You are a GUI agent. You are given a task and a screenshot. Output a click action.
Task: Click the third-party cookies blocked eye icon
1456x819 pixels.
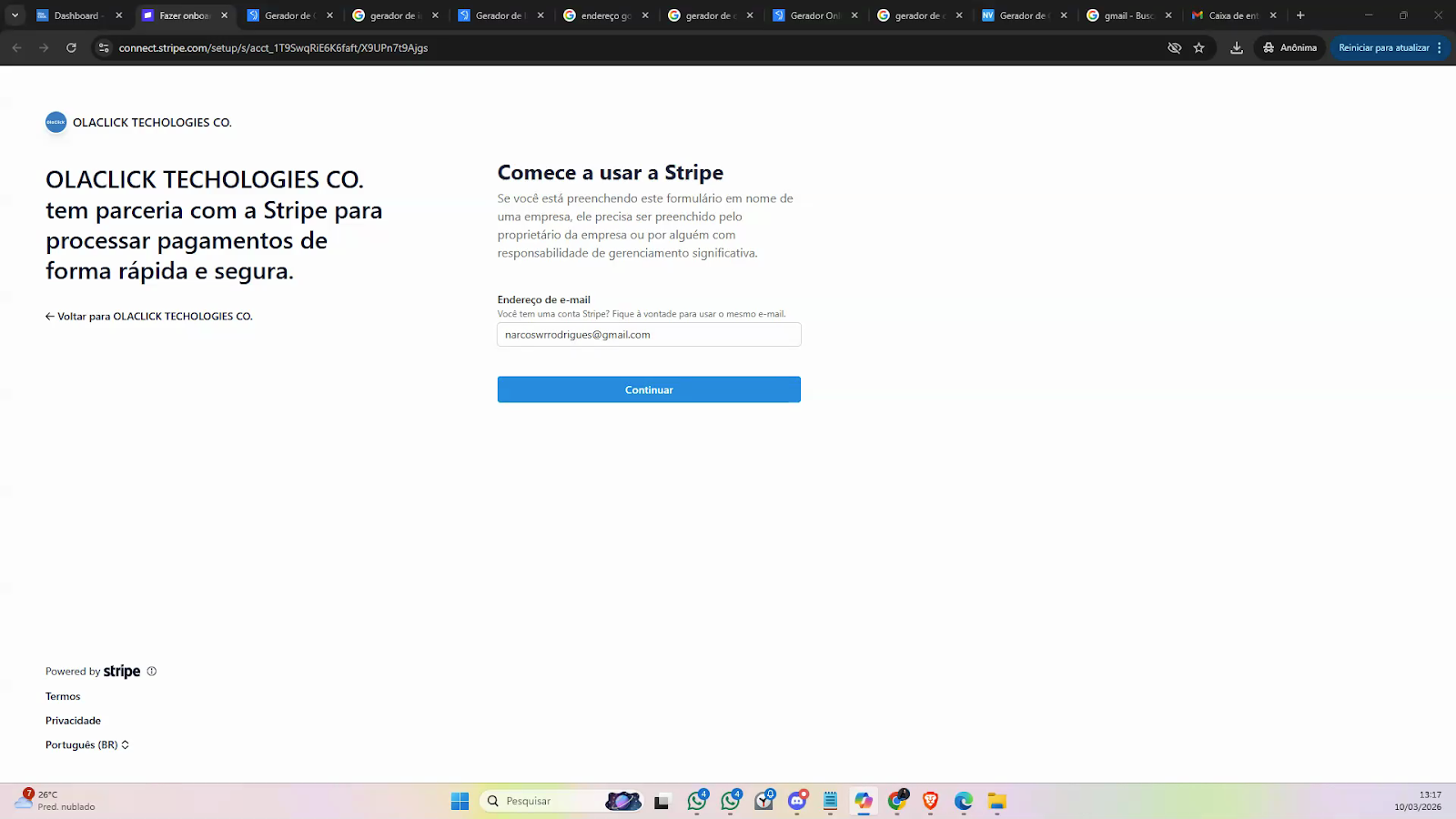point(1174,48)
